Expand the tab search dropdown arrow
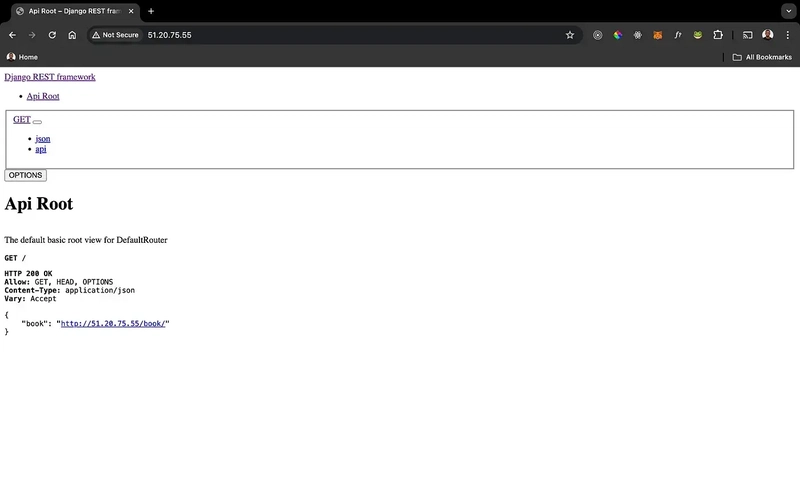Screen dimensions: 800x500 coord(789,11)
